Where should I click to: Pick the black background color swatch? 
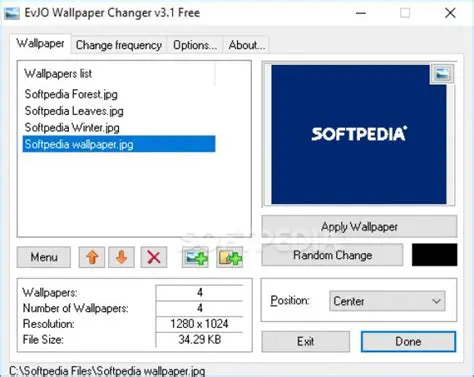click(435, 255)
